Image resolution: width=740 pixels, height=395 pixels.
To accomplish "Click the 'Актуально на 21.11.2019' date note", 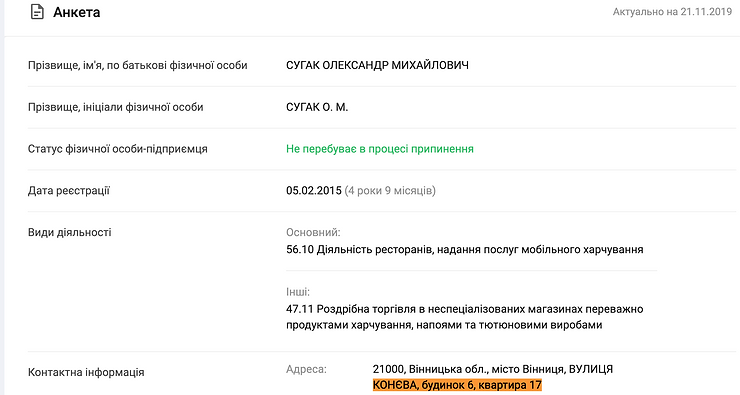I will tap(672, 12).
